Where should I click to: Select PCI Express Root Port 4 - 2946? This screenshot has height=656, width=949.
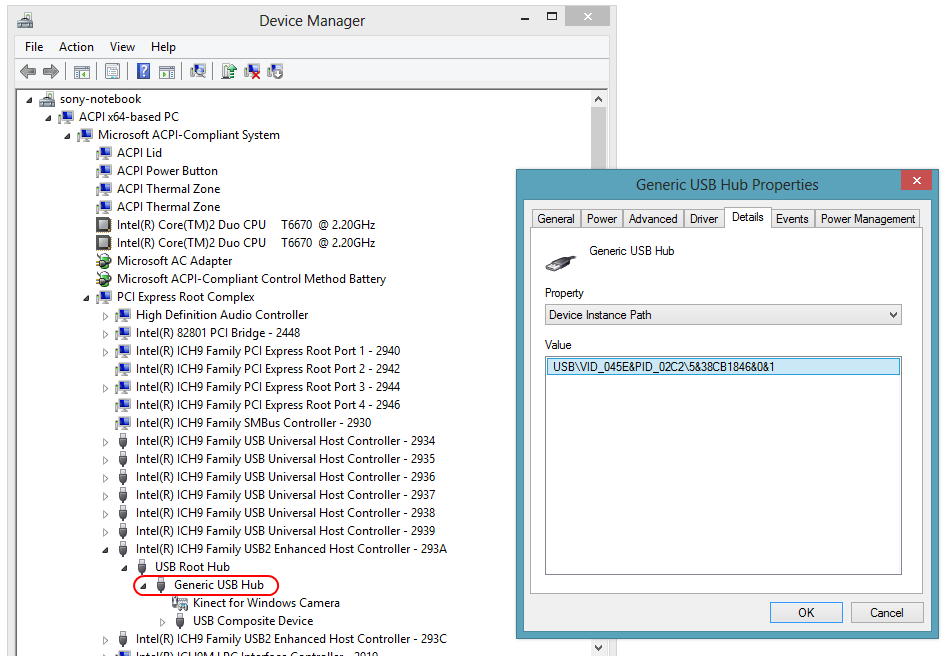click(x=268, y=405)
